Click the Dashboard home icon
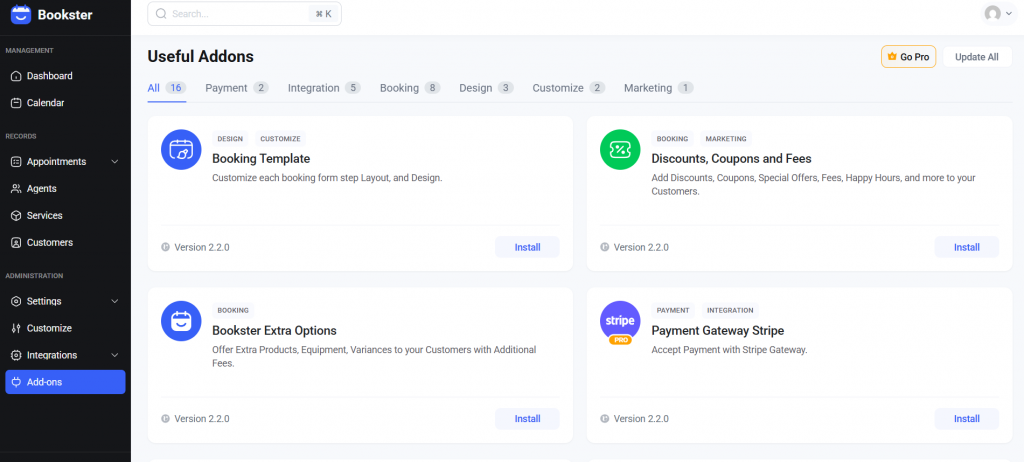1024x462 pixels. (16, 76)
